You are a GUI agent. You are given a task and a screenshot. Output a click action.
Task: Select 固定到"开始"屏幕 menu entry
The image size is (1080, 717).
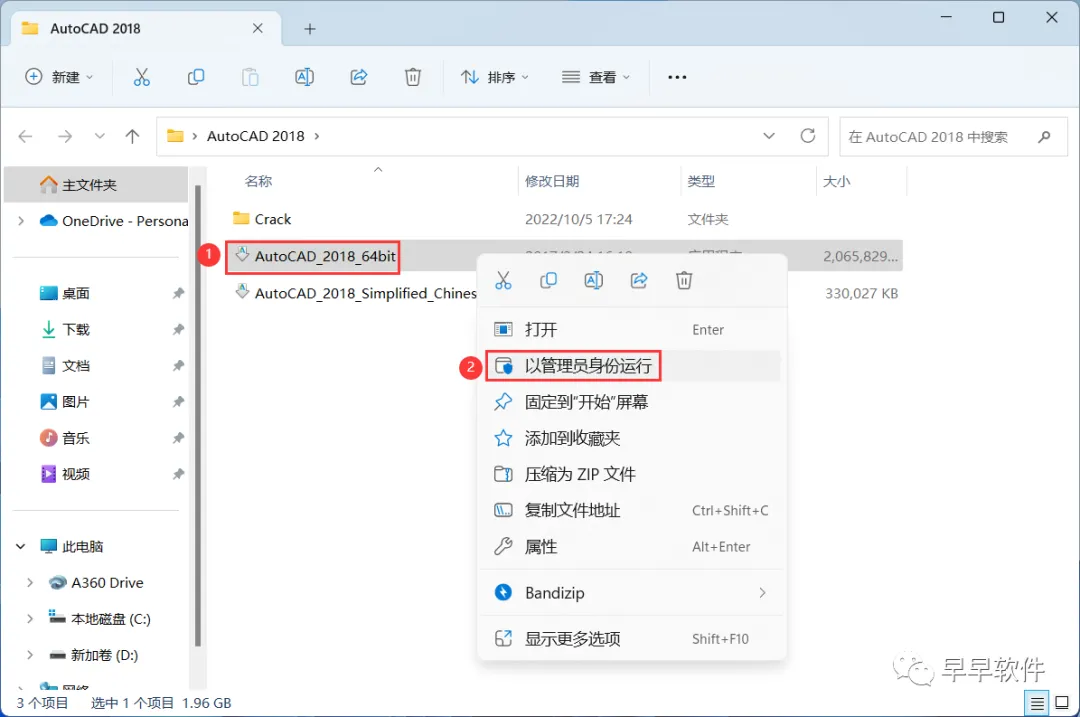pyautogui.click(x=632, y=402)
